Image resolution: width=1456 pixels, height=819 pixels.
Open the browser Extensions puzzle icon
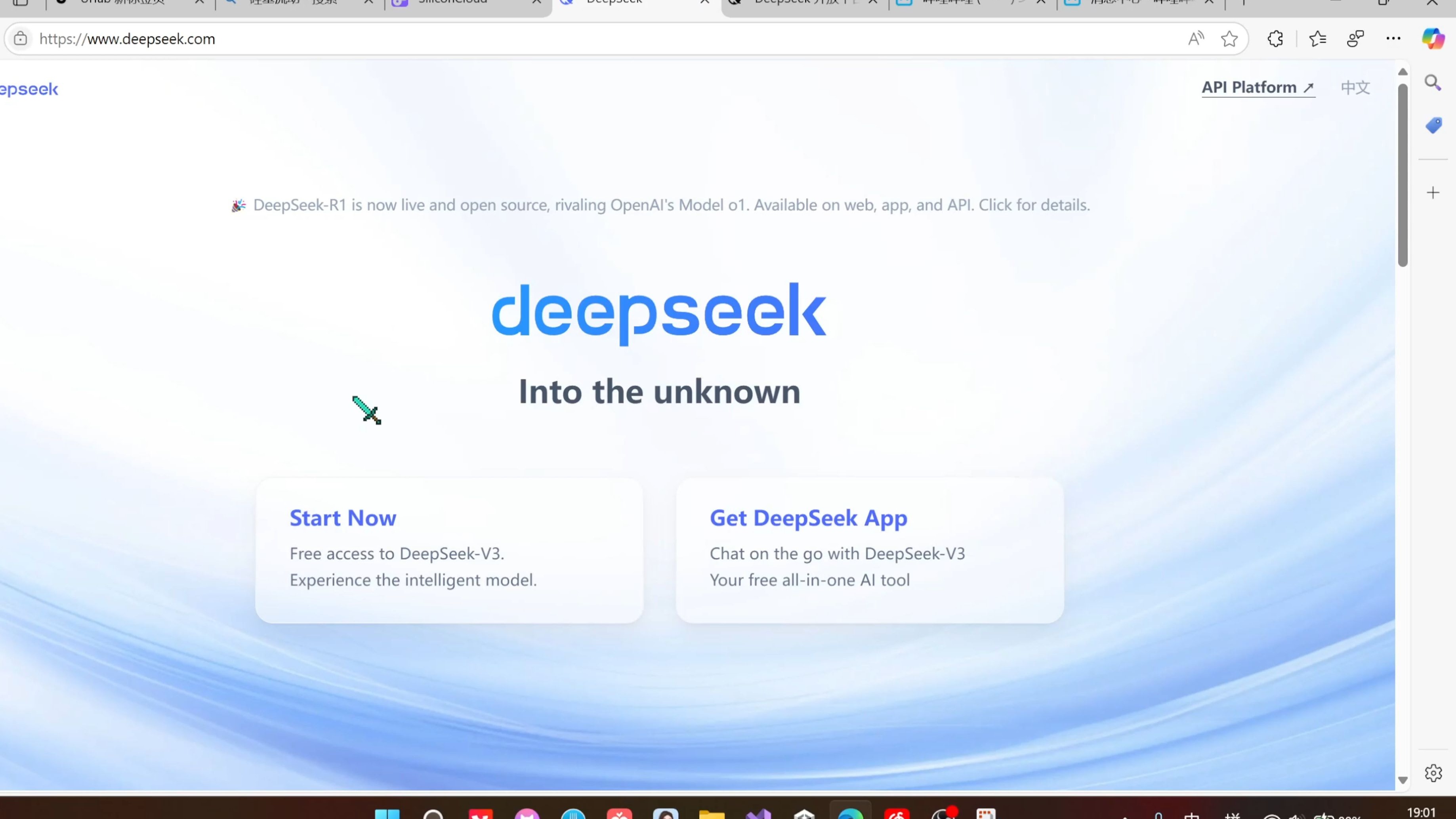(x=1275, y=38)
